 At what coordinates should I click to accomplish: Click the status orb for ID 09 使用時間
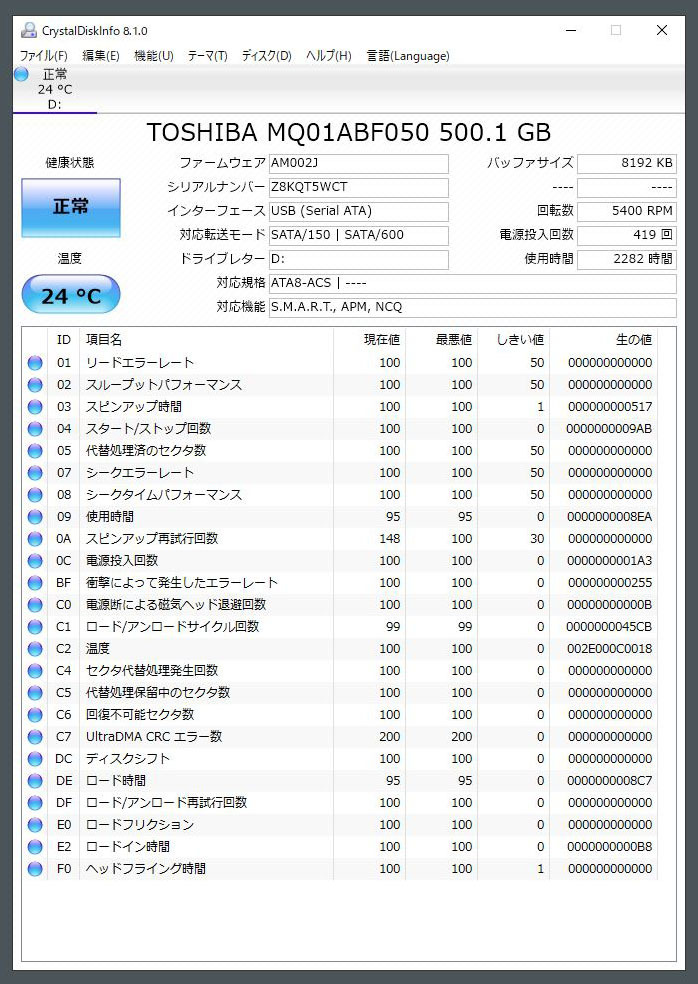pyautogui.click(x=35, y=516)
